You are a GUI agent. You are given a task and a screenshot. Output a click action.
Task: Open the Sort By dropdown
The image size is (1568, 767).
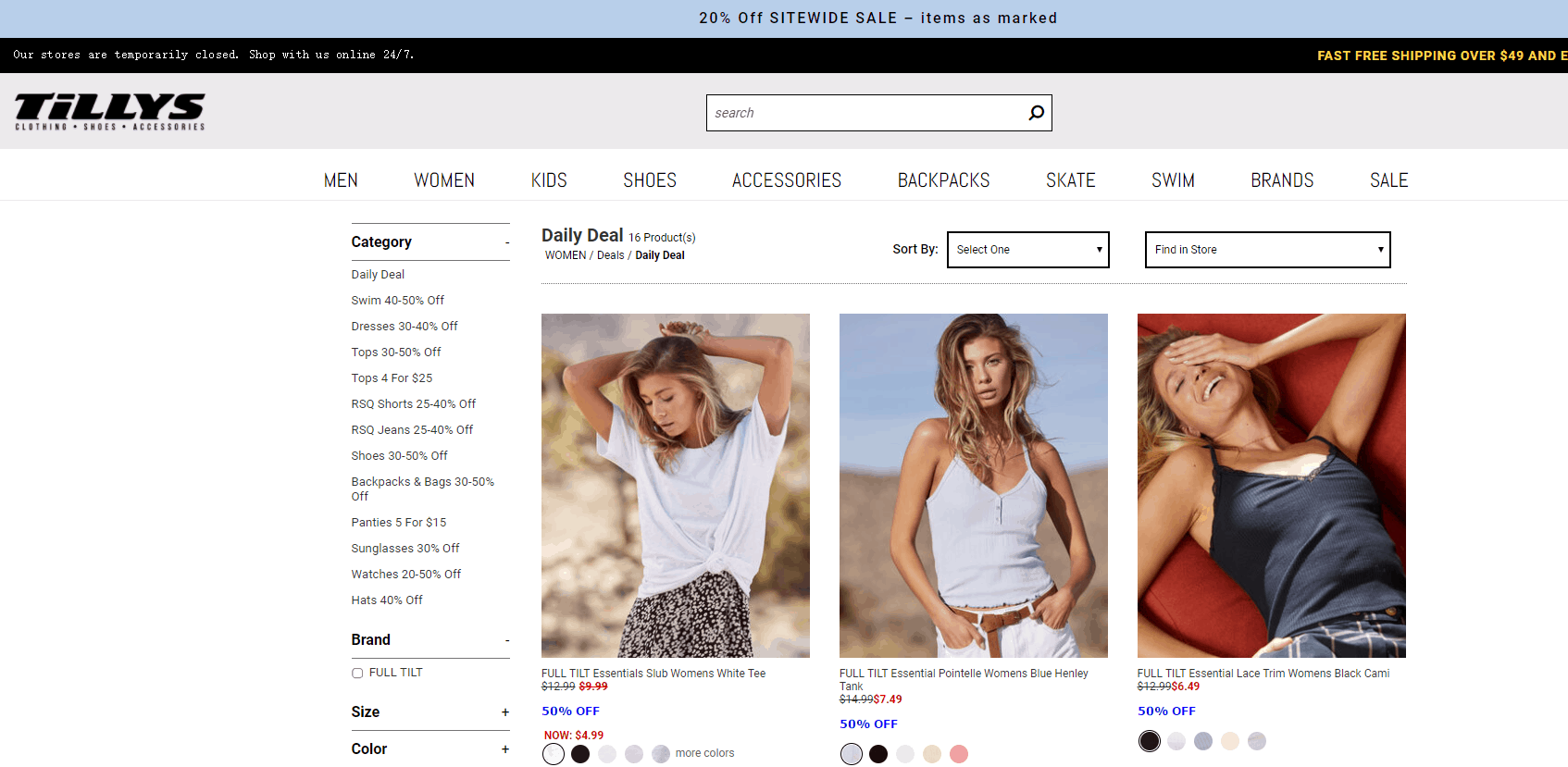coord(1027,250)
